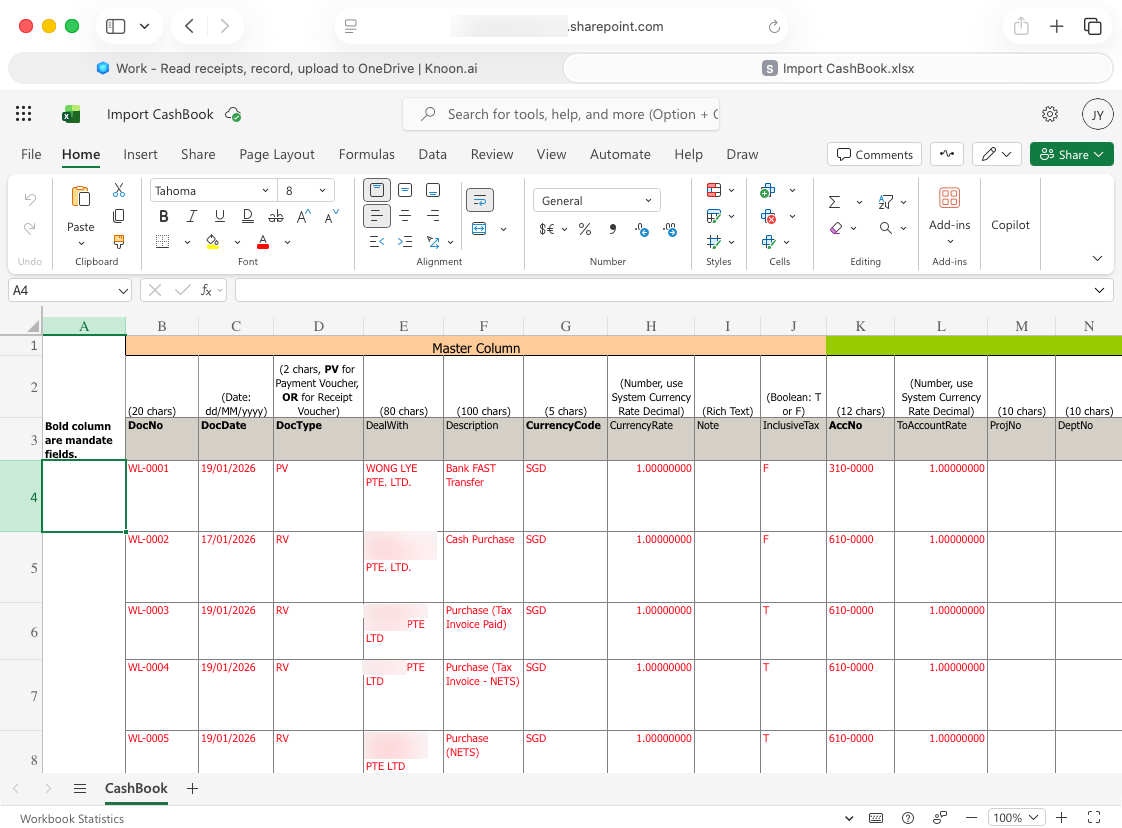Open the Comments pane
The width and height of the screenshot is (1122, 828).
pyautogui.click(x=874, y=155)
